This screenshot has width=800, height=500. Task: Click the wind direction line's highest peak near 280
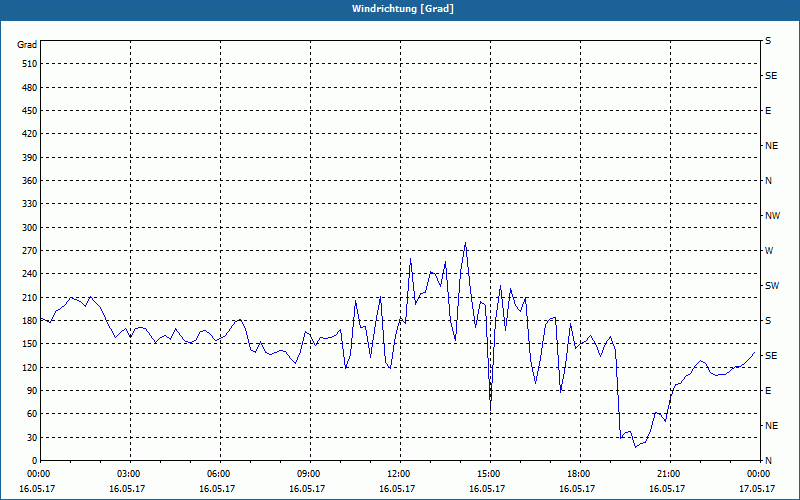(x=465, y=243)
